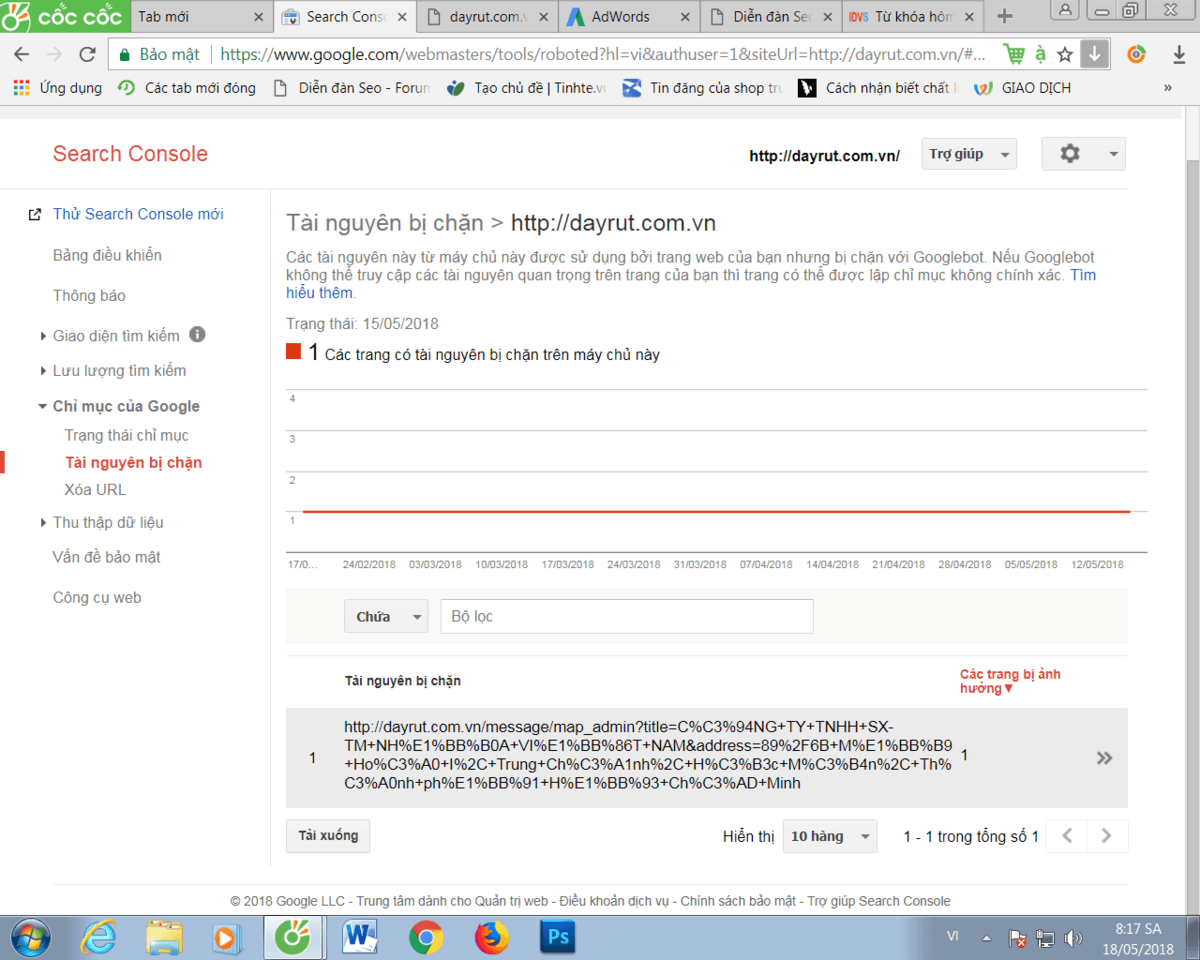Viewport: 1200px width, 960px height.
Task: Close the Tab mới browser tab
Action: [258, 17]
